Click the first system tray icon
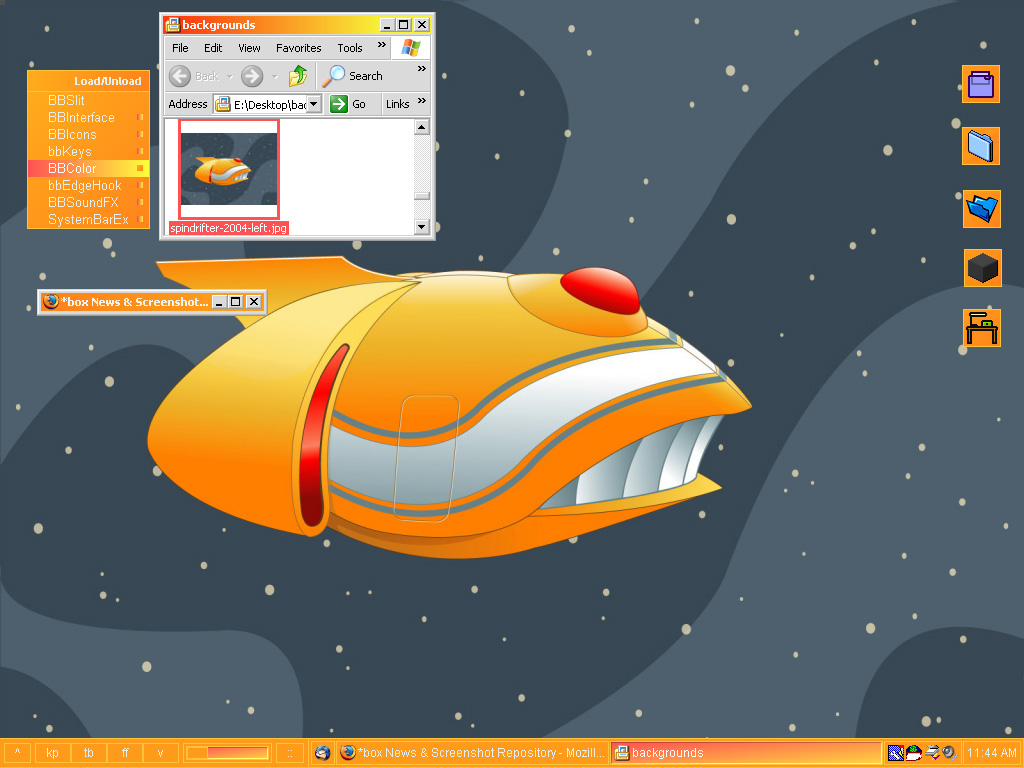1024x768 pixels. (x=895, y=753)
